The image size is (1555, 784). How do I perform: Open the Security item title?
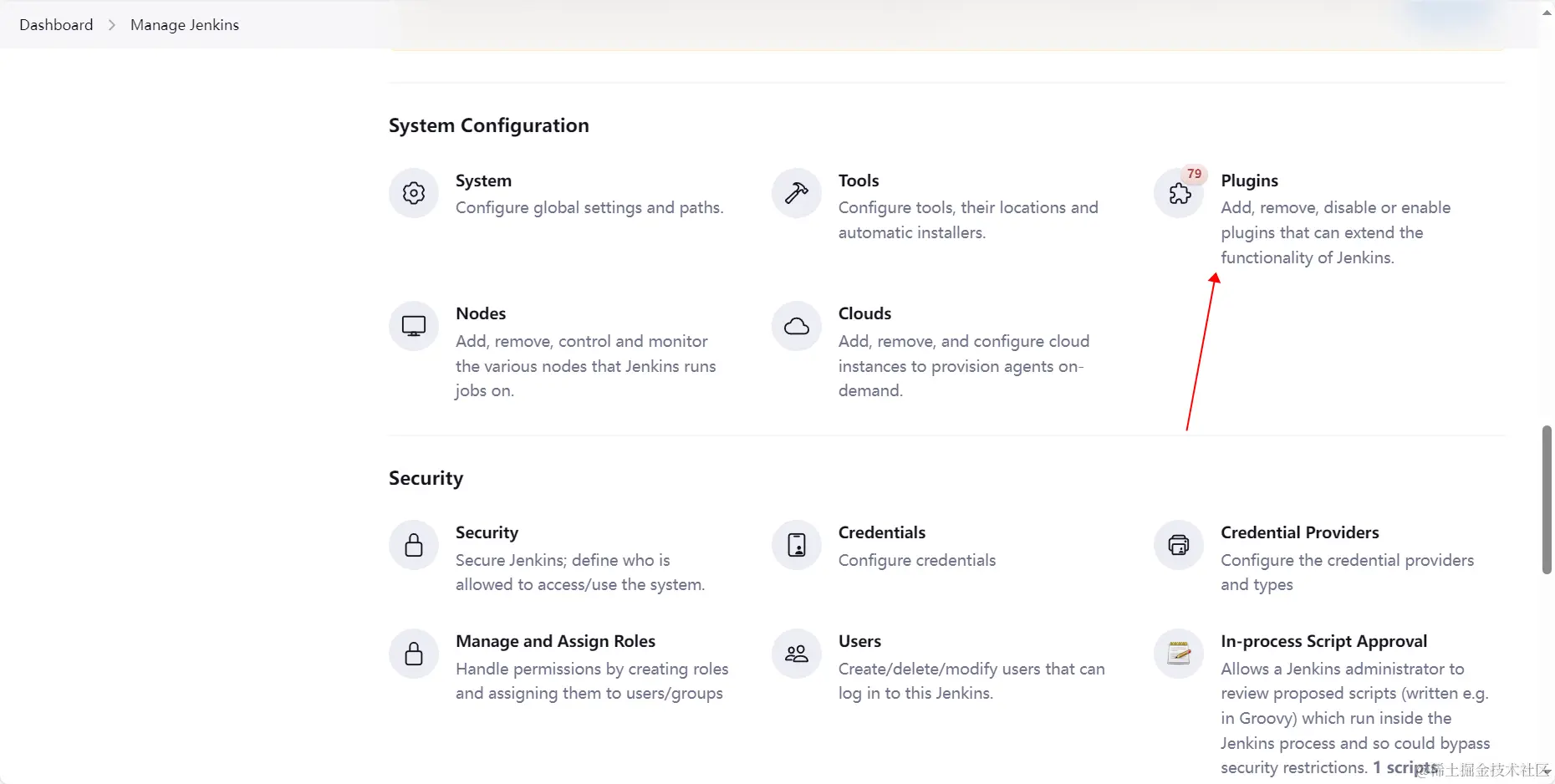pyautogui.click(x=487, y=532)
